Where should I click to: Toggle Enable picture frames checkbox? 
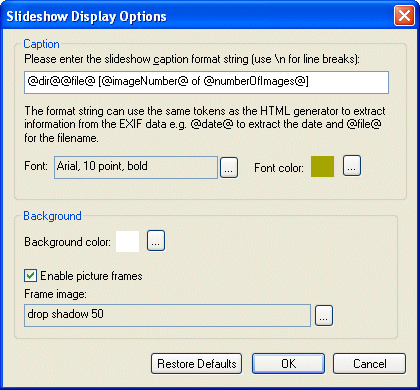point(30,276)
